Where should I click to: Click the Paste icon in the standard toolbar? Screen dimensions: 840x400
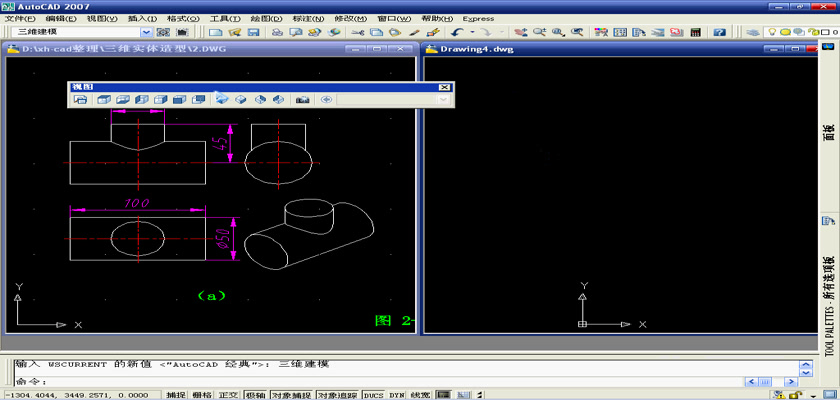[395, 32]
